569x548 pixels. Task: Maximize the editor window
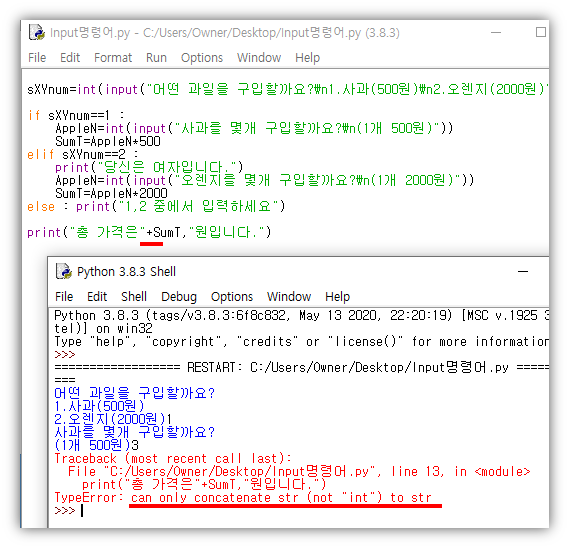(541, 32)
